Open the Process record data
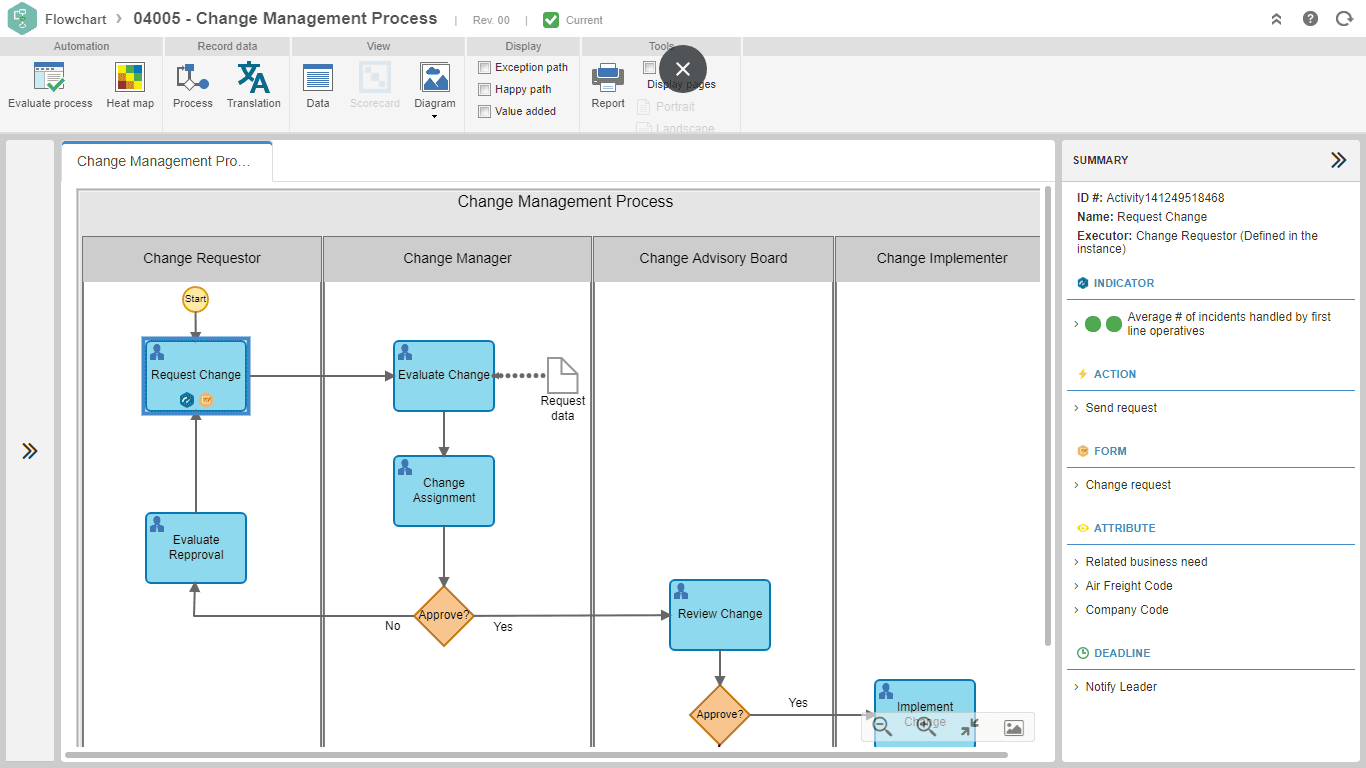 point(192,85)
